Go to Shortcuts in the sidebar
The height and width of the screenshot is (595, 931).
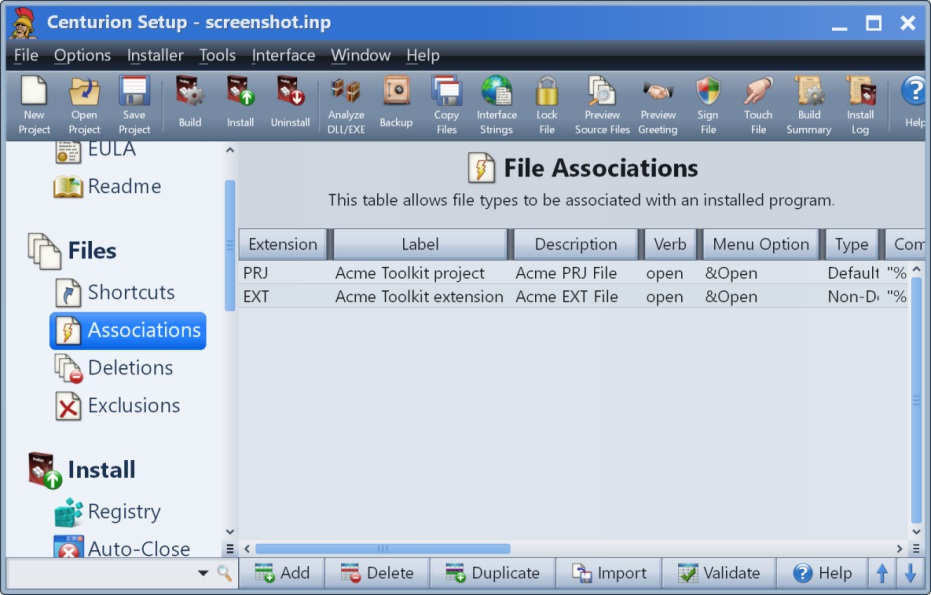(x=130, y=293)
